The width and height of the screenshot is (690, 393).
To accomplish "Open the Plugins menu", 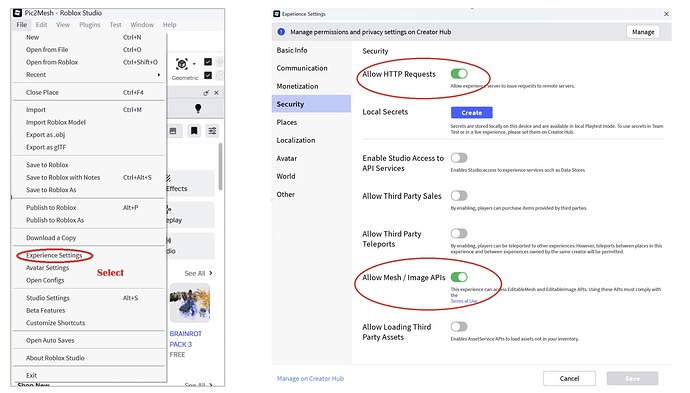I will pyautogui.click(x=90, y=25).
